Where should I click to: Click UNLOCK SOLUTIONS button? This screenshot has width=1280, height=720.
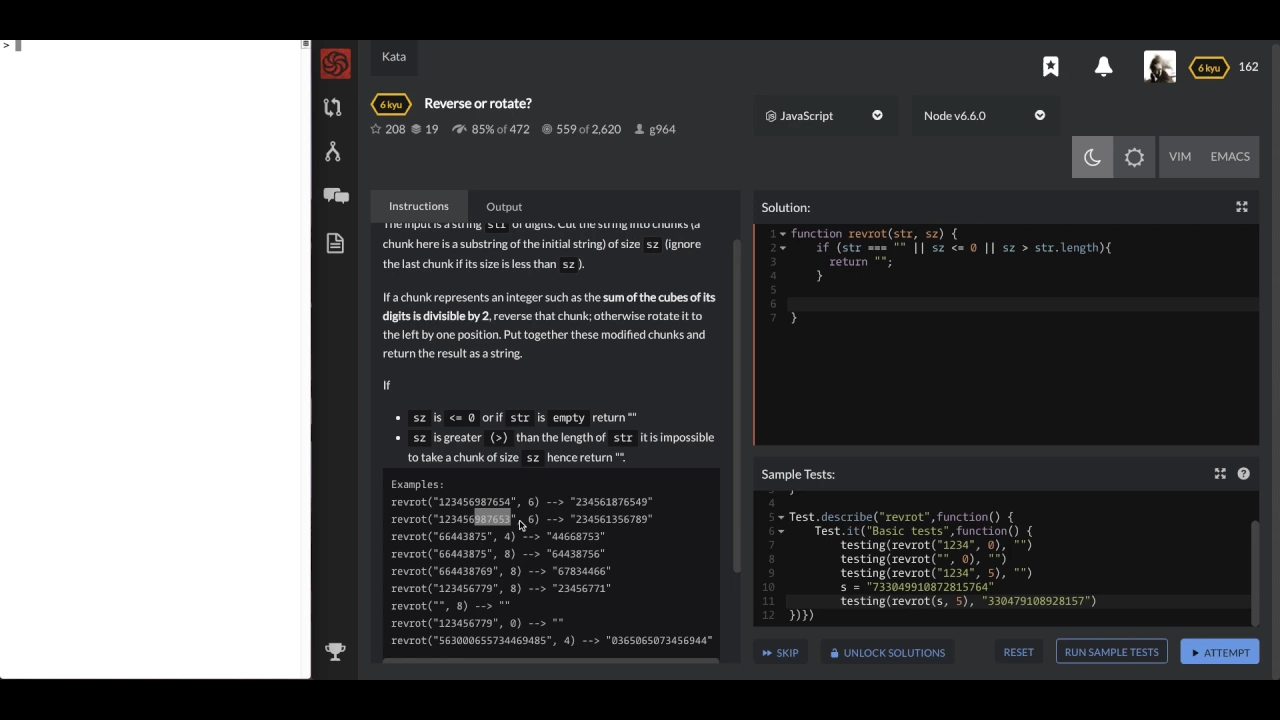(887, 653)
